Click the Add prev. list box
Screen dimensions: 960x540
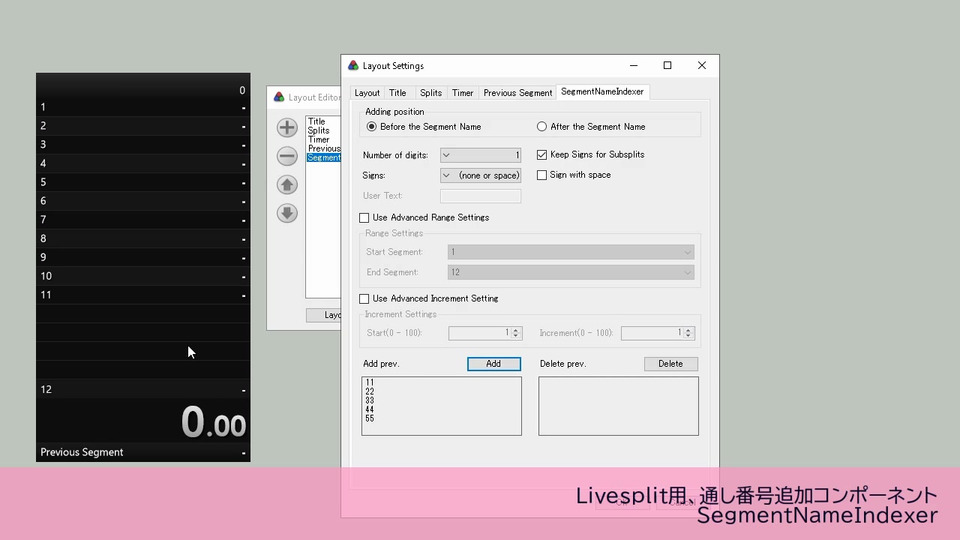click(441, 406)
